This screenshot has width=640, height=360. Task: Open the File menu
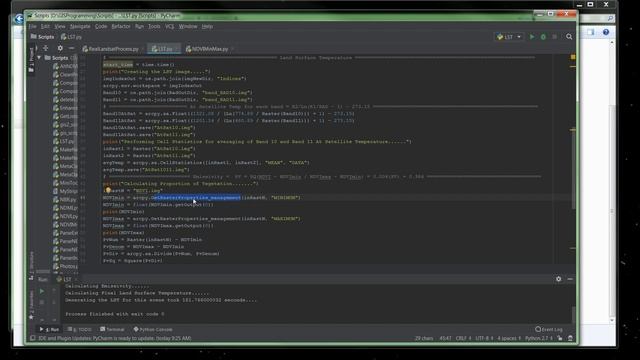32,27
